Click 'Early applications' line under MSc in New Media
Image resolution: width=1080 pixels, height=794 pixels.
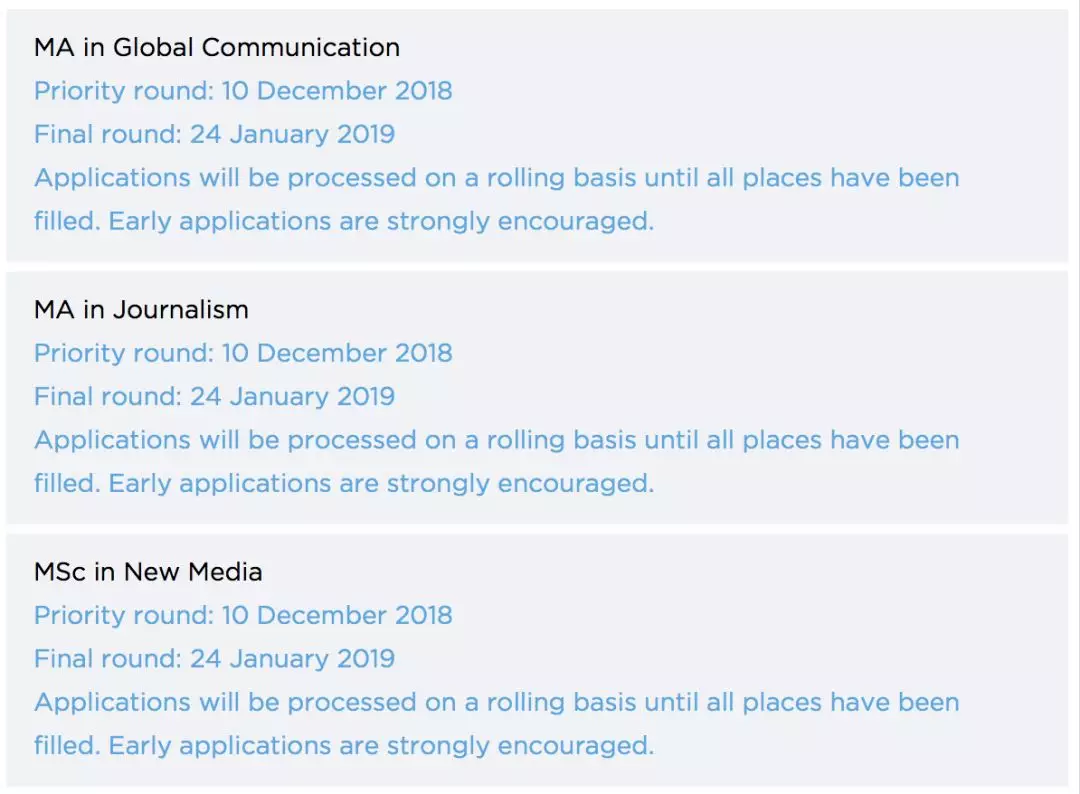pyautogui.click(x=343, y=746)
